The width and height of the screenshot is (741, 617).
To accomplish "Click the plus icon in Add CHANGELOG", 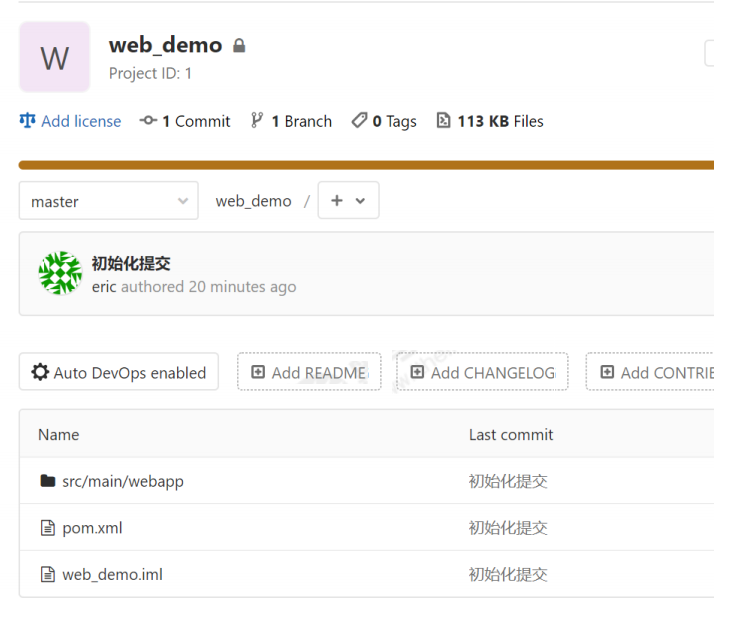I will coord(417,372).
